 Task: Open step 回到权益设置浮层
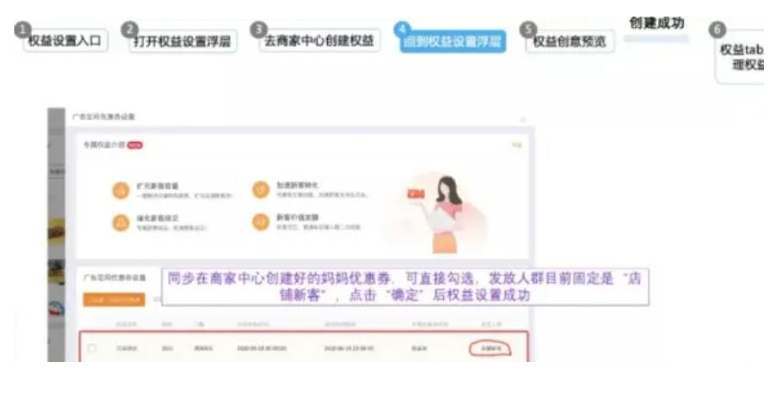[x=452, y=41]
